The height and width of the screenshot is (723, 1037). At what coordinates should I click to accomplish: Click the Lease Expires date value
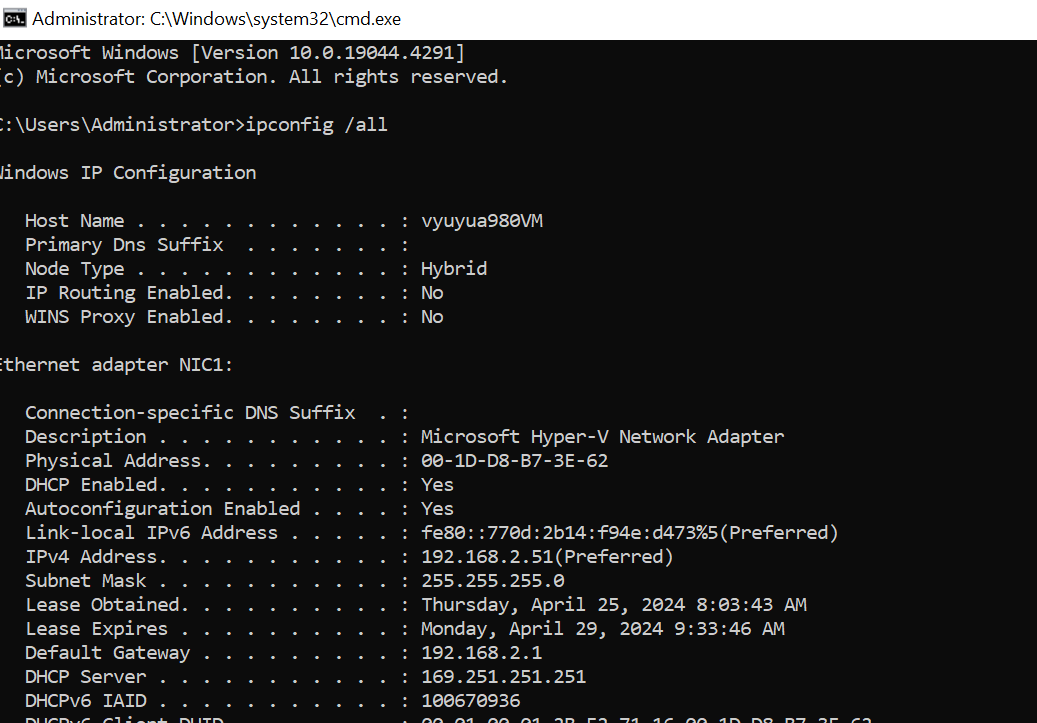point(602,628)
